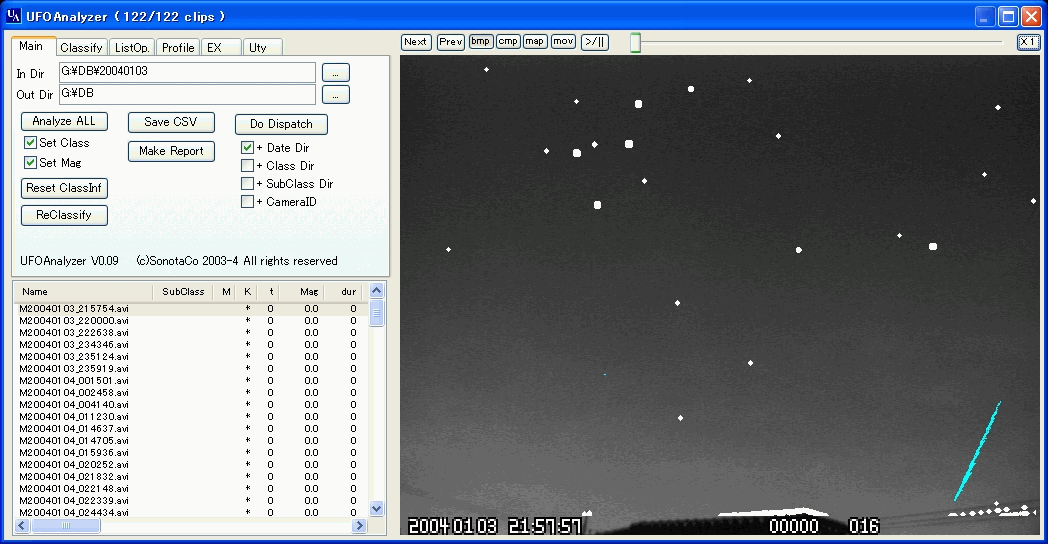Uncheck the Set Class checkbox
Image resolution: width=1048 pixels, height=544 pixels.
click(x=31, y=143)
